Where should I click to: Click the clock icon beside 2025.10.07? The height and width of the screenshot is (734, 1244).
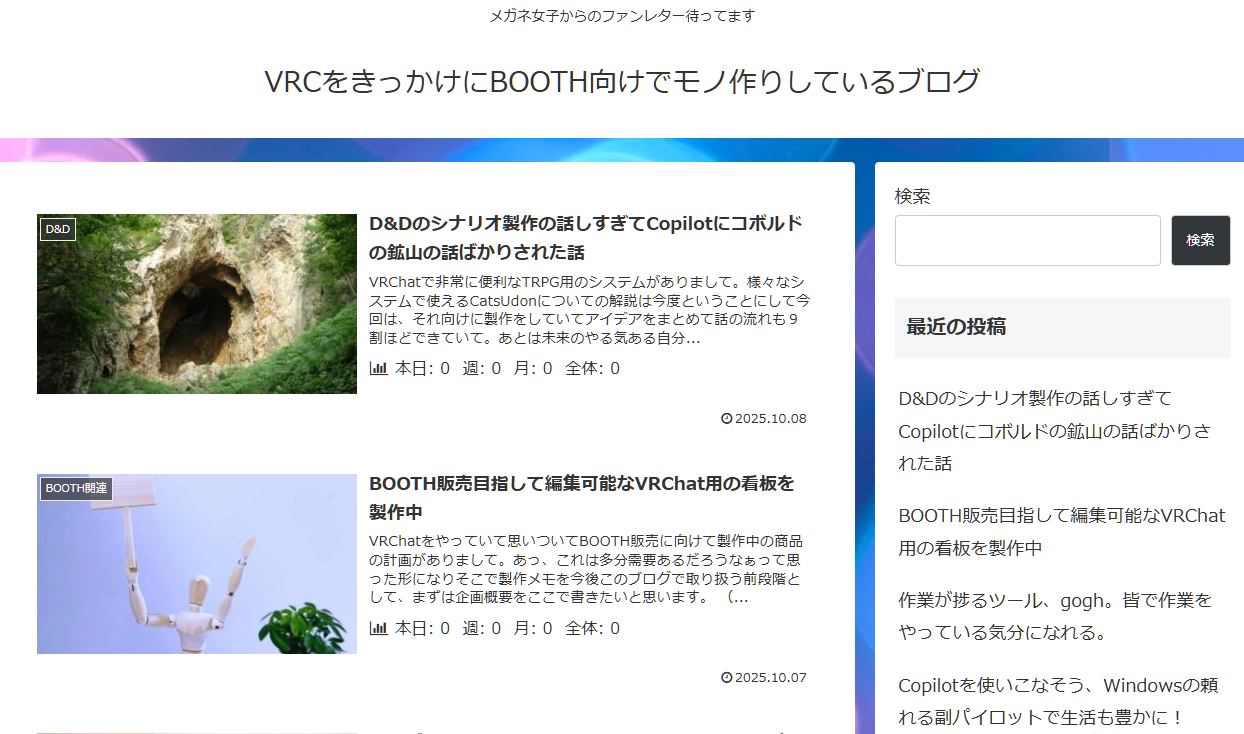tap(727, 678)
